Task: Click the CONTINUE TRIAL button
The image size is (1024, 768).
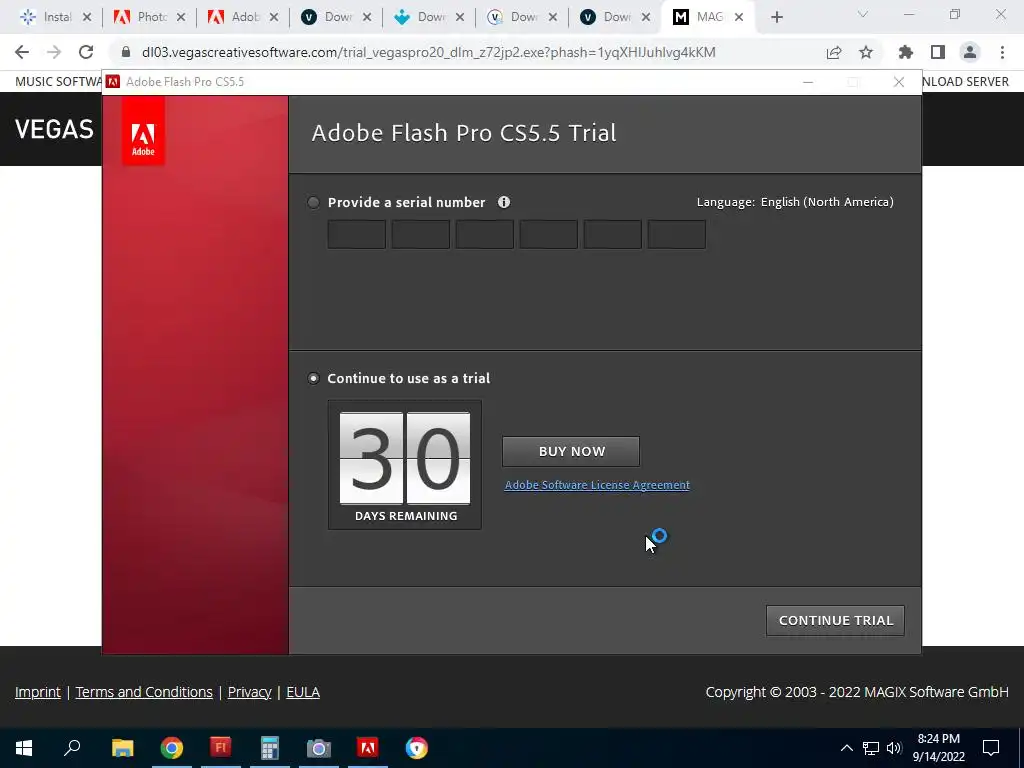Action: pyautogui.click(x=835, y=620)
